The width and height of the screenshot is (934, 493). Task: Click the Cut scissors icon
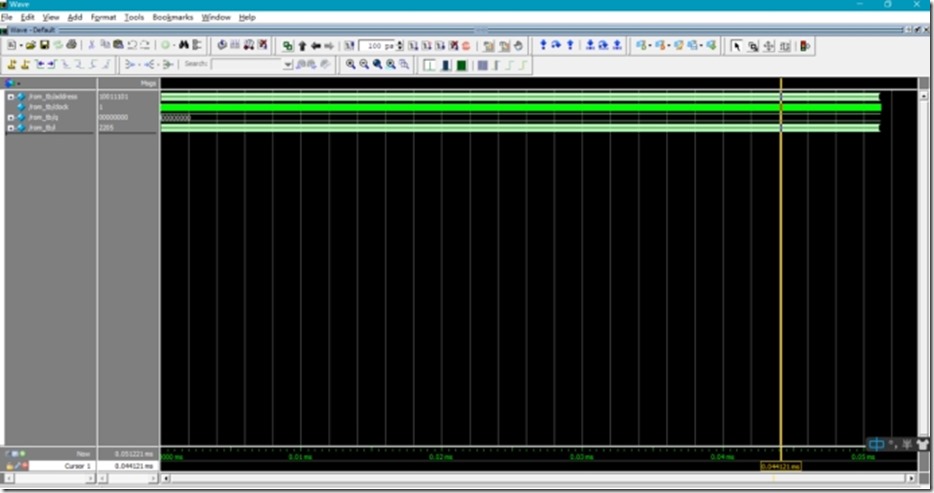click(x=92, y=45)
